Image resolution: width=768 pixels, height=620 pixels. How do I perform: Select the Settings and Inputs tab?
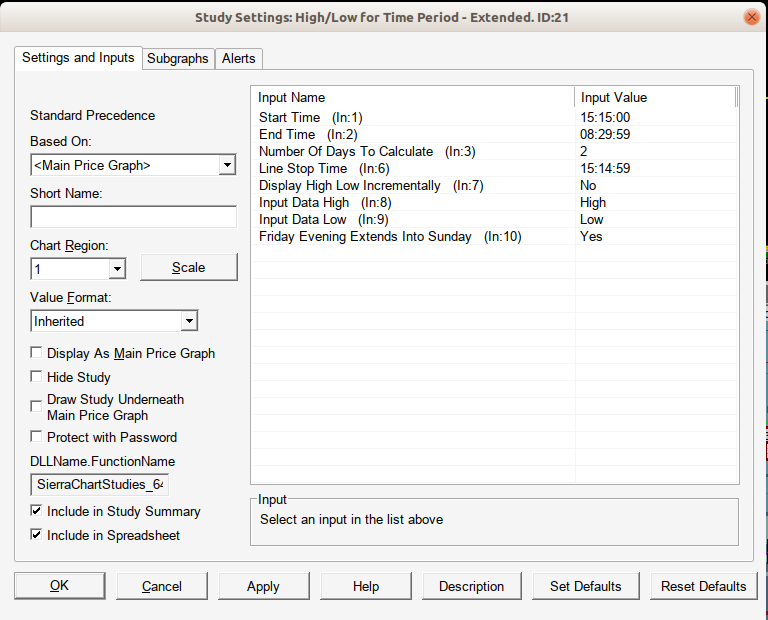78,58
